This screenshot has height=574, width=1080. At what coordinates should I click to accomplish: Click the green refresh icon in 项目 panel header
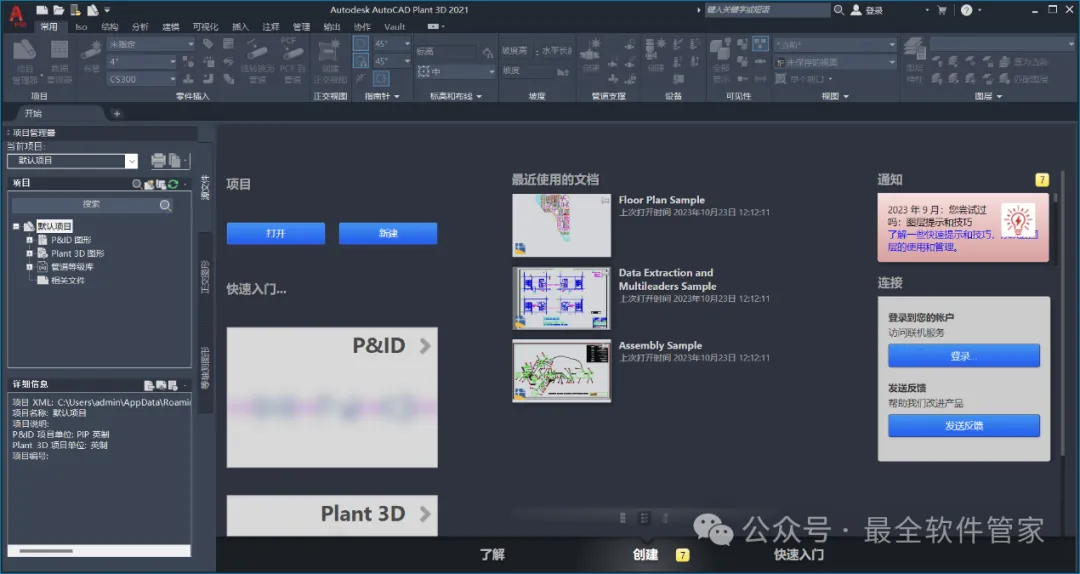[173, 183]
